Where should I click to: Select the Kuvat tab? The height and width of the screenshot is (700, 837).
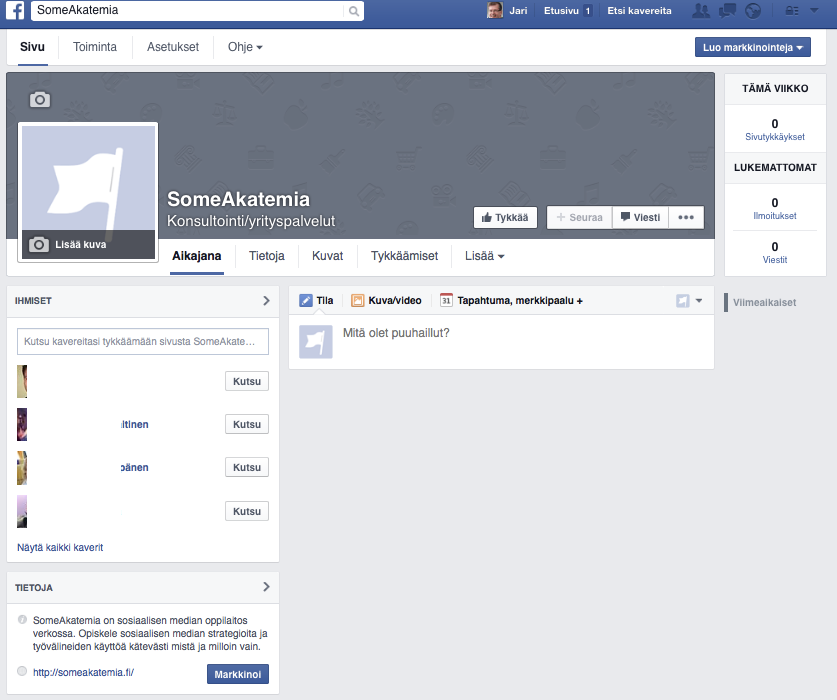point(327,256)
